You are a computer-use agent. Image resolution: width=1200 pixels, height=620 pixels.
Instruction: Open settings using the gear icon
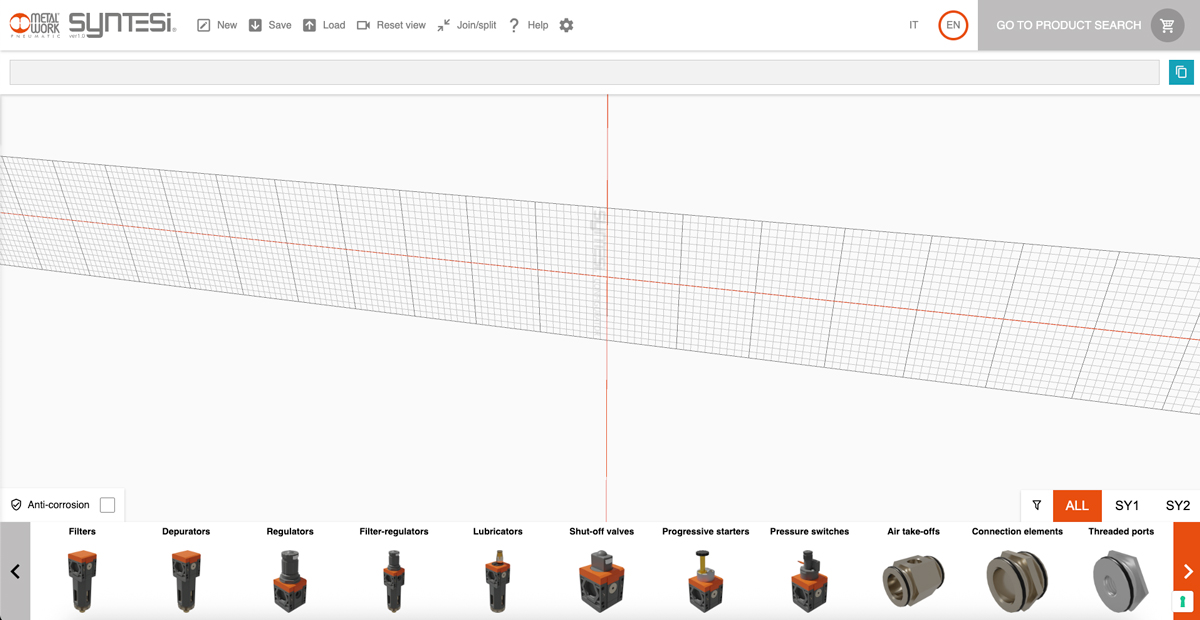click(x=566, y=25)
